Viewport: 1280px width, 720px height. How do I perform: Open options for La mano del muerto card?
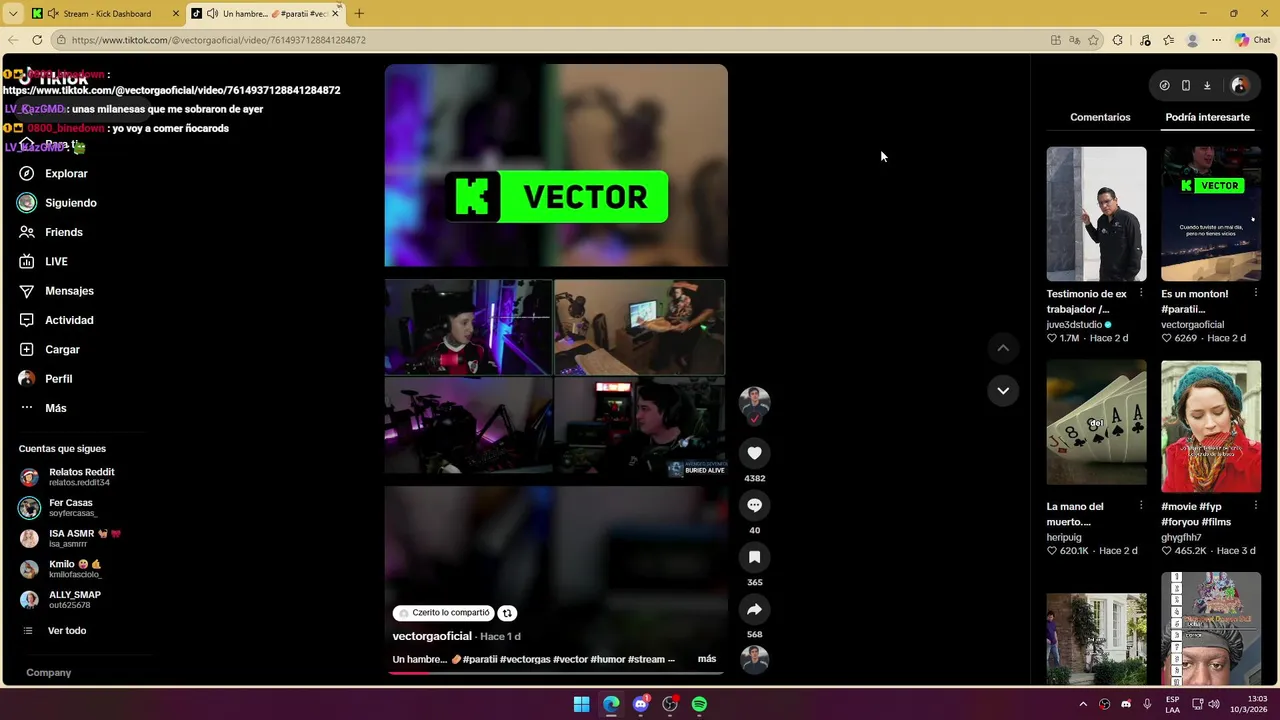pyautogui.click(x=1141, y=506)
